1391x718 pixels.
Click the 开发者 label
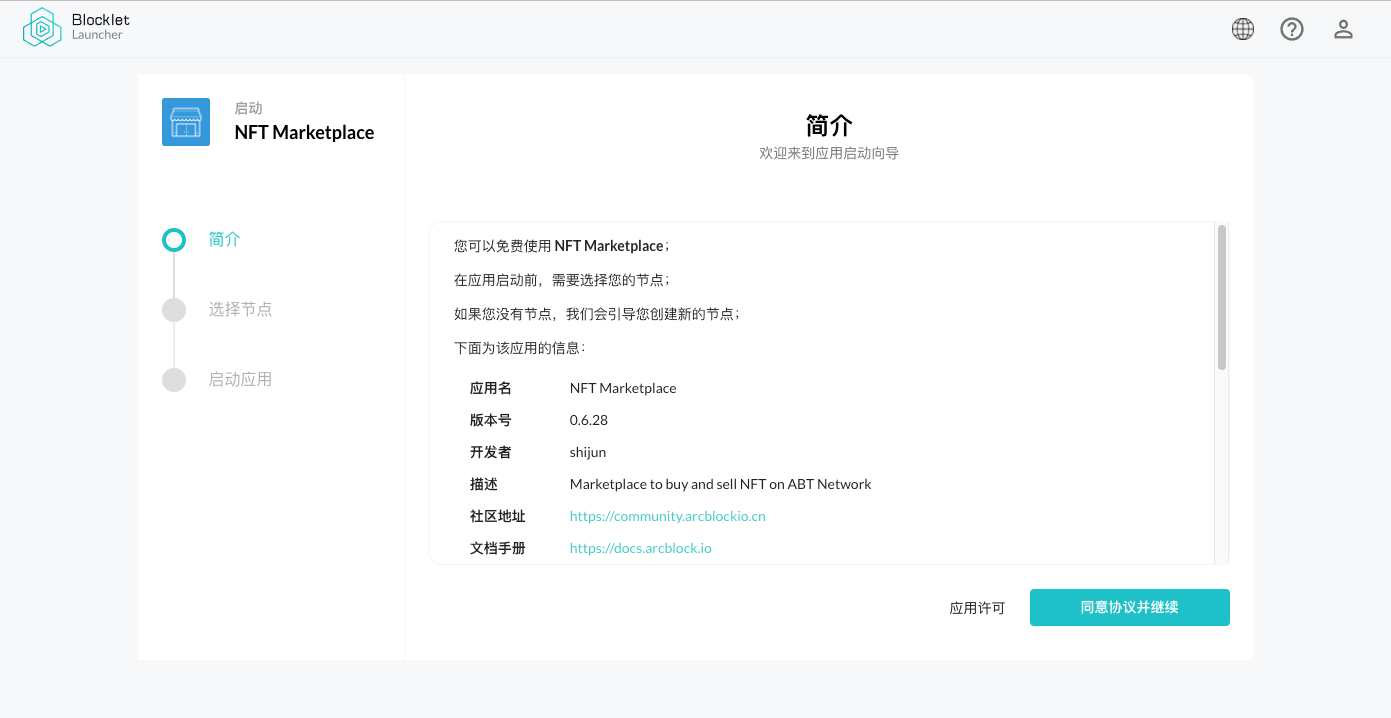click(x=491, y=452)
